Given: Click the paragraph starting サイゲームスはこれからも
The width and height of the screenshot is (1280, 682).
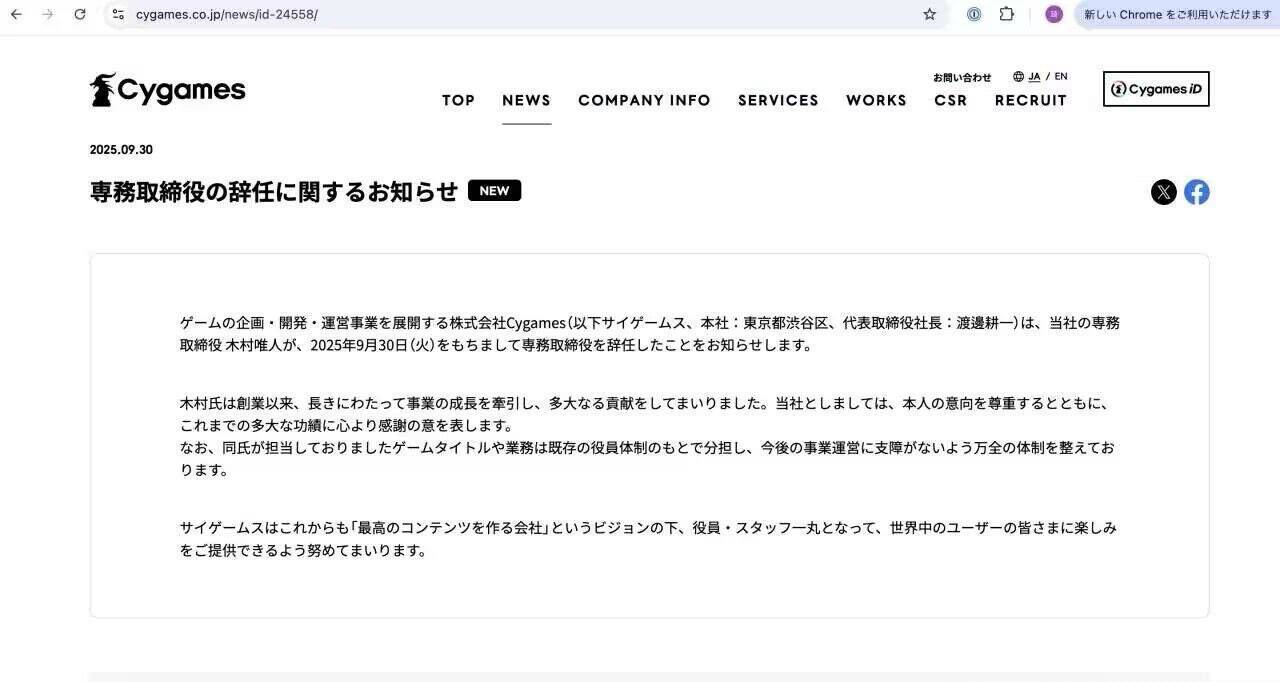Looking at the screenshot, I should pyautogui.click(x=648, y=539).
